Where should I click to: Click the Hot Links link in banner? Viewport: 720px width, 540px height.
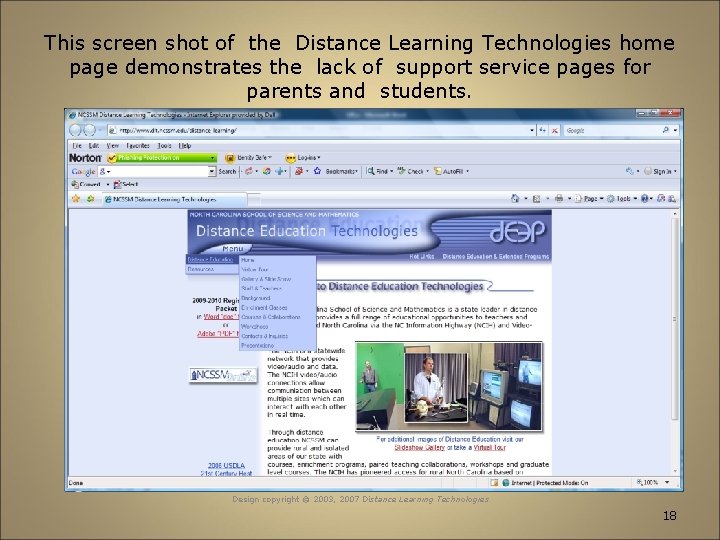click(422, 256)
